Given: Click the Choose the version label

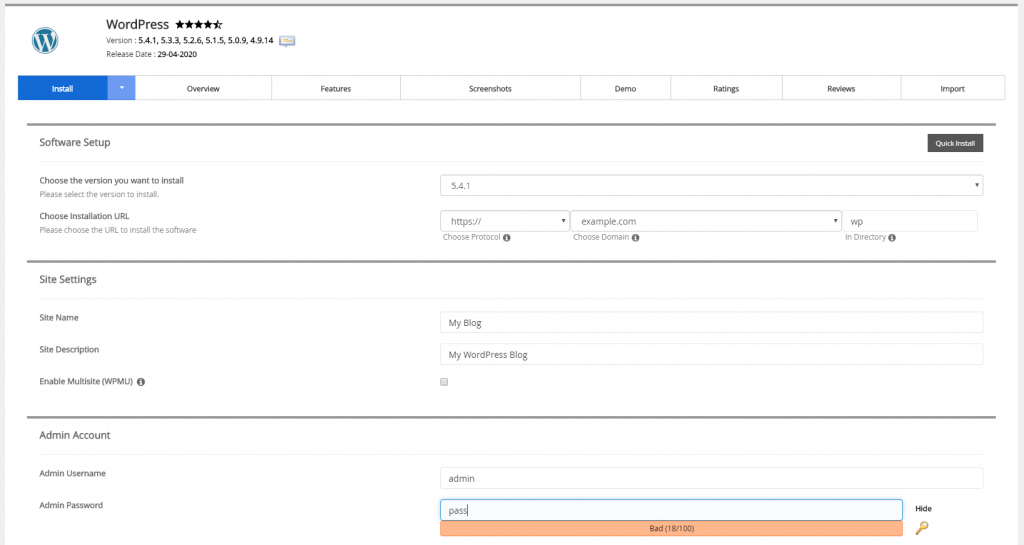Looking at the screenshot, I should coord(112,180).
